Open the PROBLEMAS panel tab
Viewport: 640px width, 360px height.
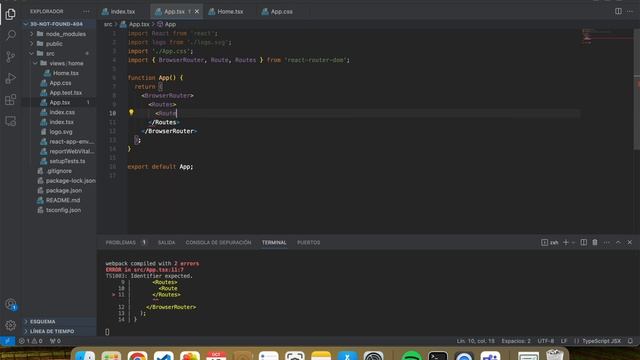tap(120, 242)
